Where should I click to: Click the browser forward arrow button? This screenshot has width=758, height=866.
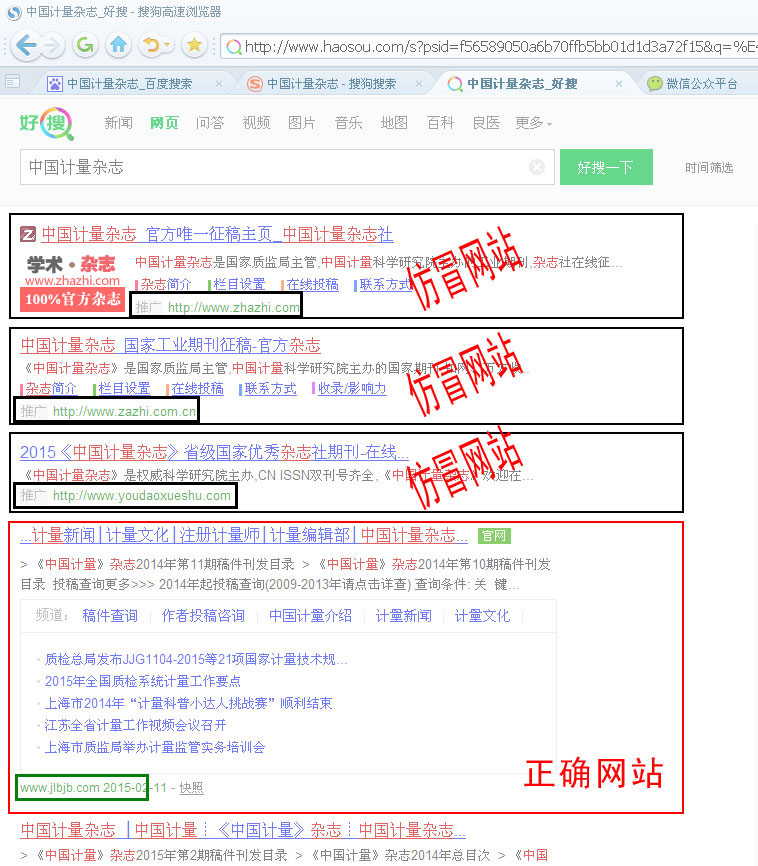tap(52, 45)
